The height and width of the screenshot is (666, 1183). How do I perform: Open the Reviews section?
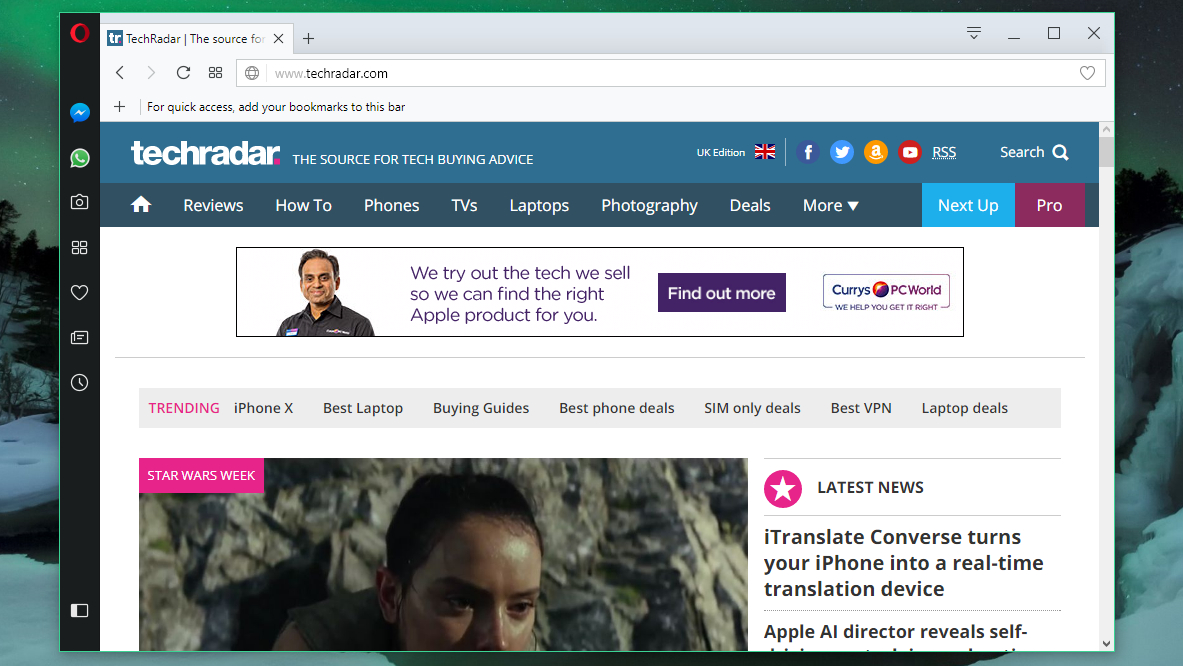coord(213,205)
